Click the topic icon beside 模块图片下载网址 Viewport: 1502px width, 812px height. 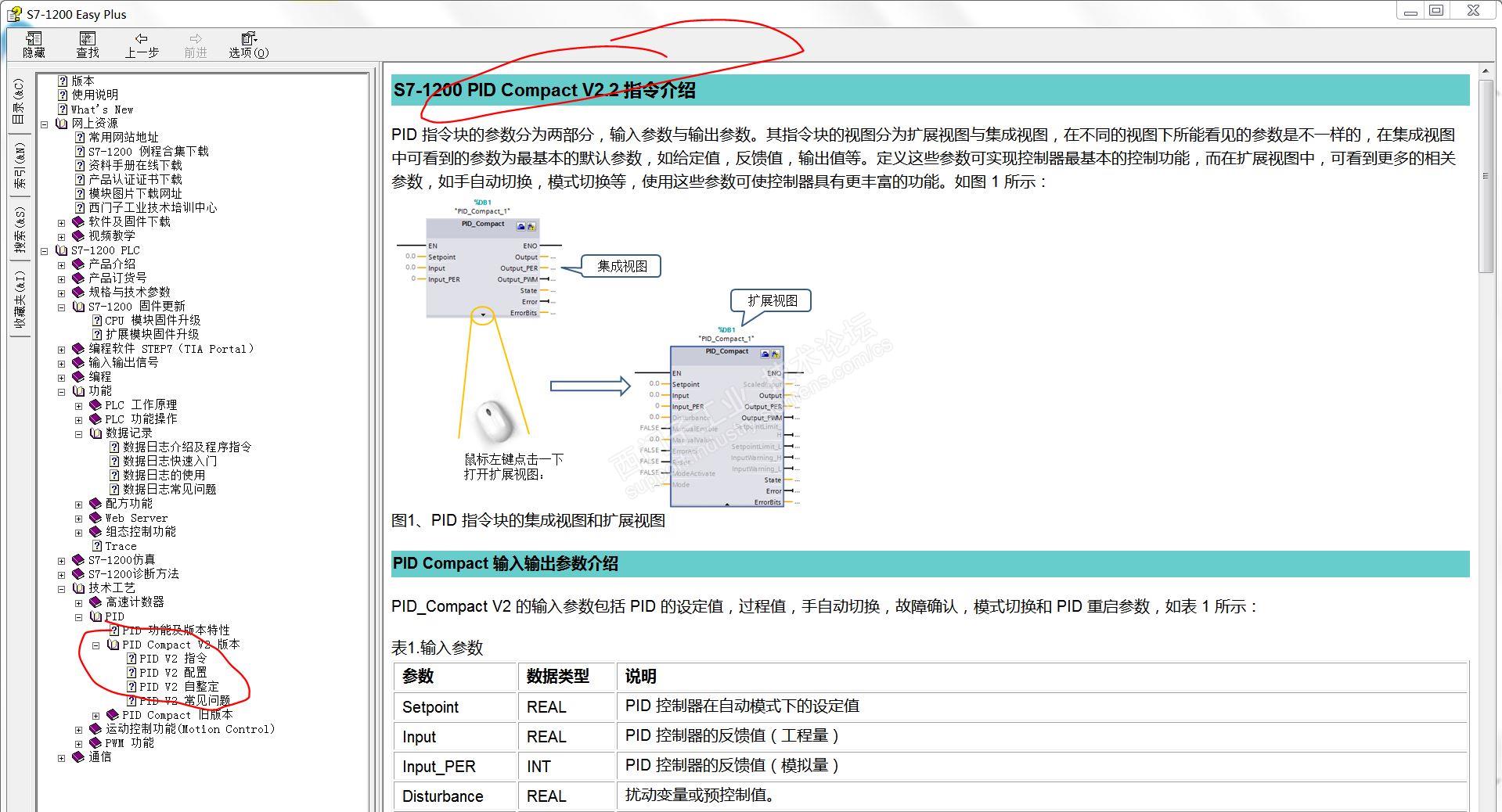click(80, 193)
